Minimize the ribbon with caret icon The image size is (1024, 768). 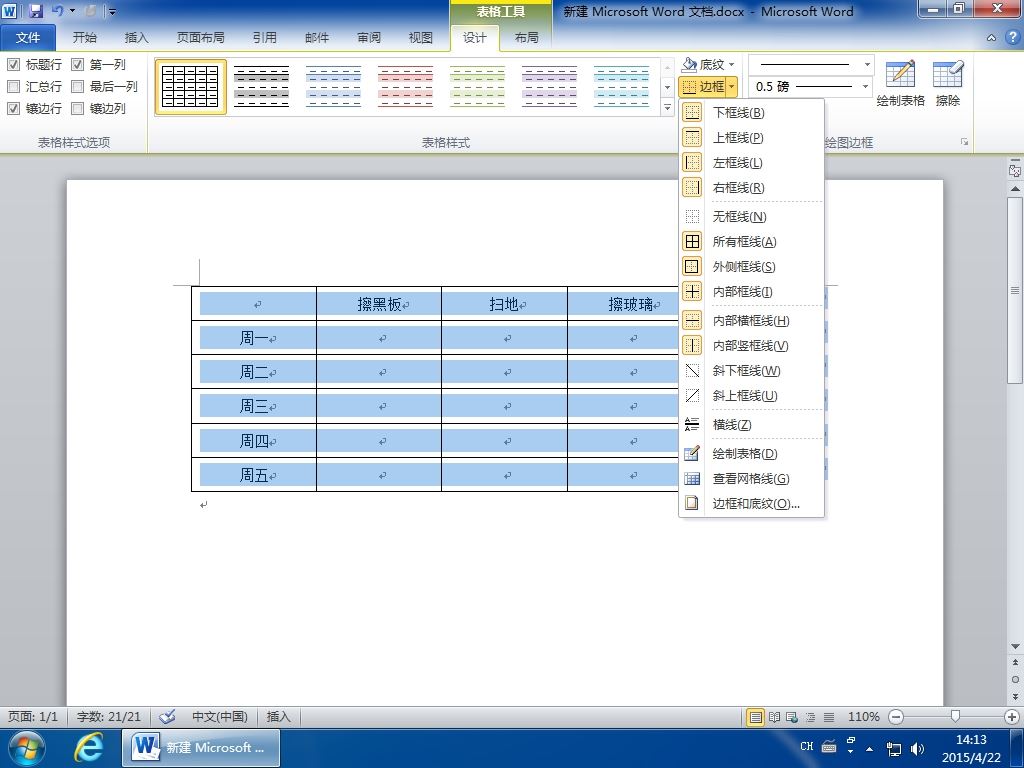coord(991,38)
